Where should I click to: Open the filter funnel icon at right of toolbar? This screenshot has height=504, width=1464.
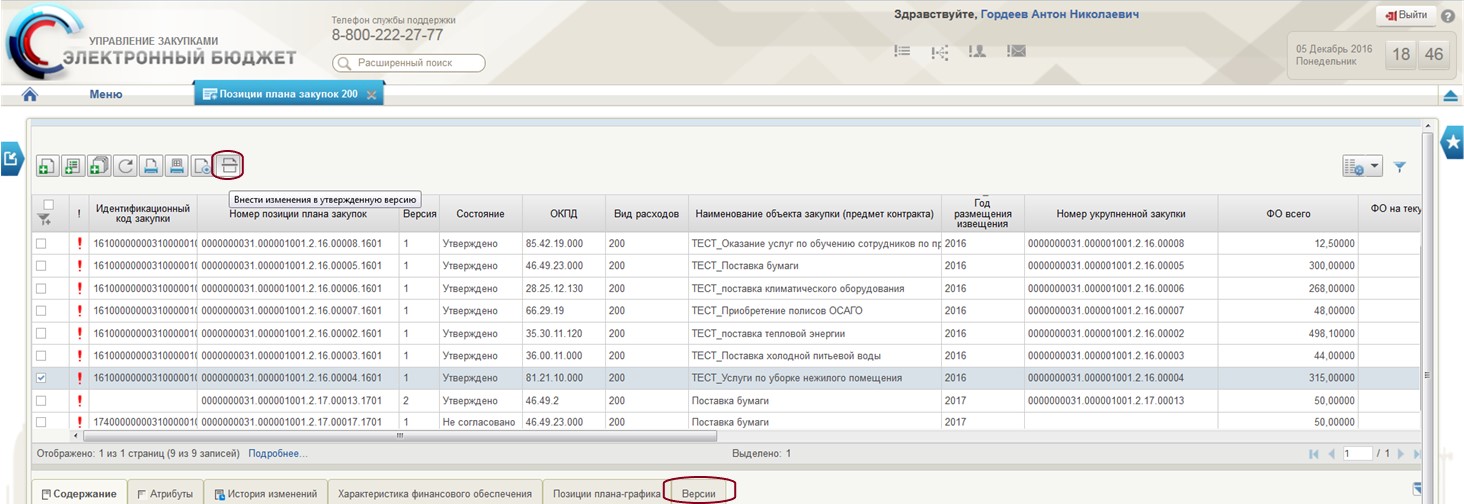click(x=1400, y=168)
